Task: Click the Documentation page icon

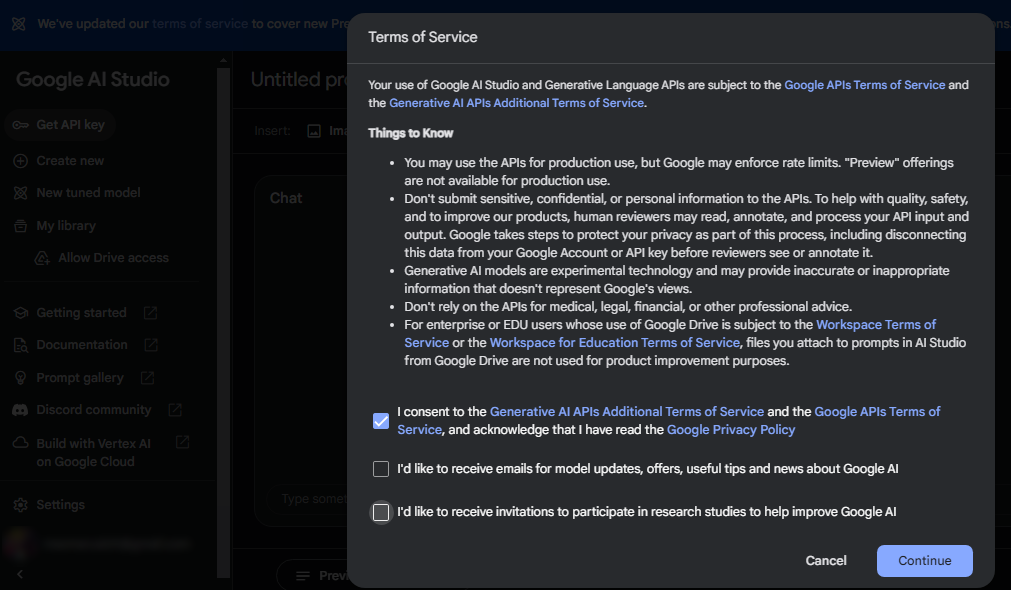Action: (21, 345)
